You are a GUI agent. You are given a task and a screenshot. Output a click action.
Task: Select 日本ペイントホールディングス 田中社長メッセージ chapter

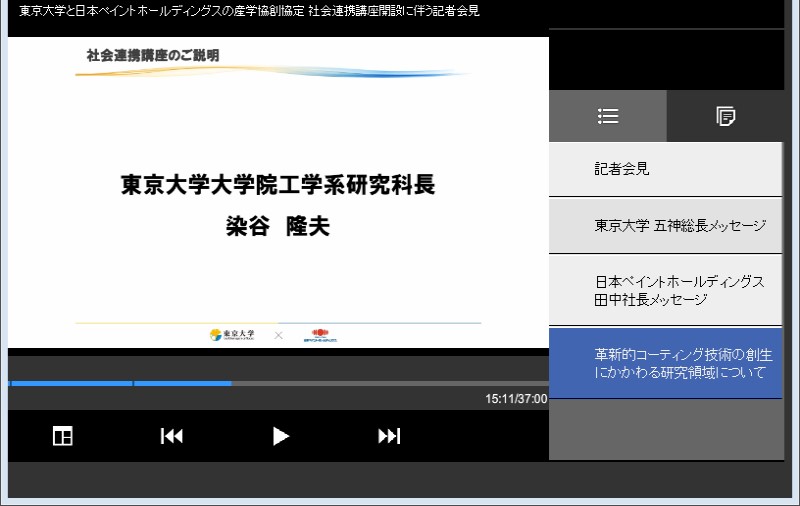(665, 290)
